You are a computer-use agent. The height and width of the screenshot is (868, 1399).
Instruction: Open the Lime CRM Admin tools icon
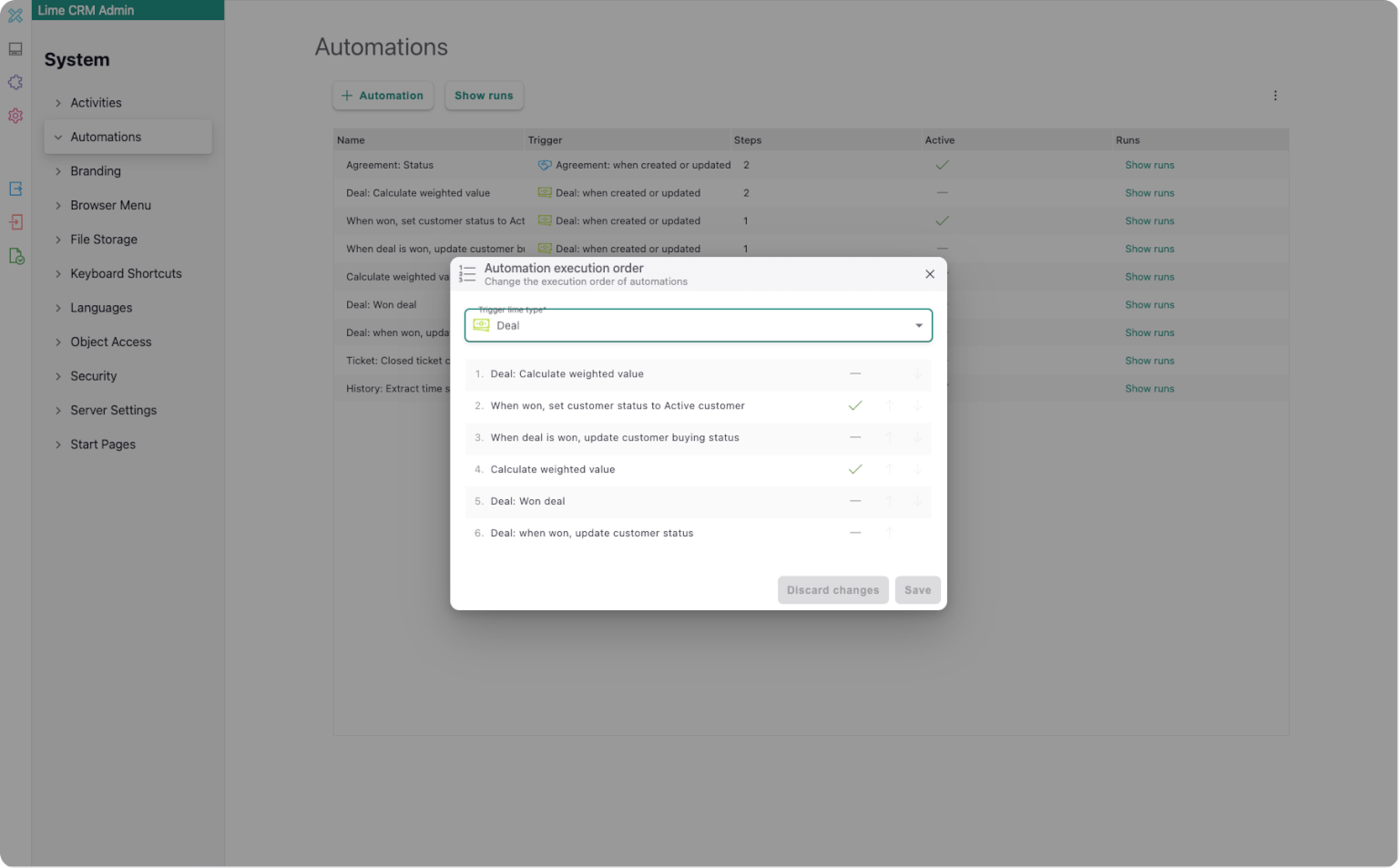click(x=15, y=15)
